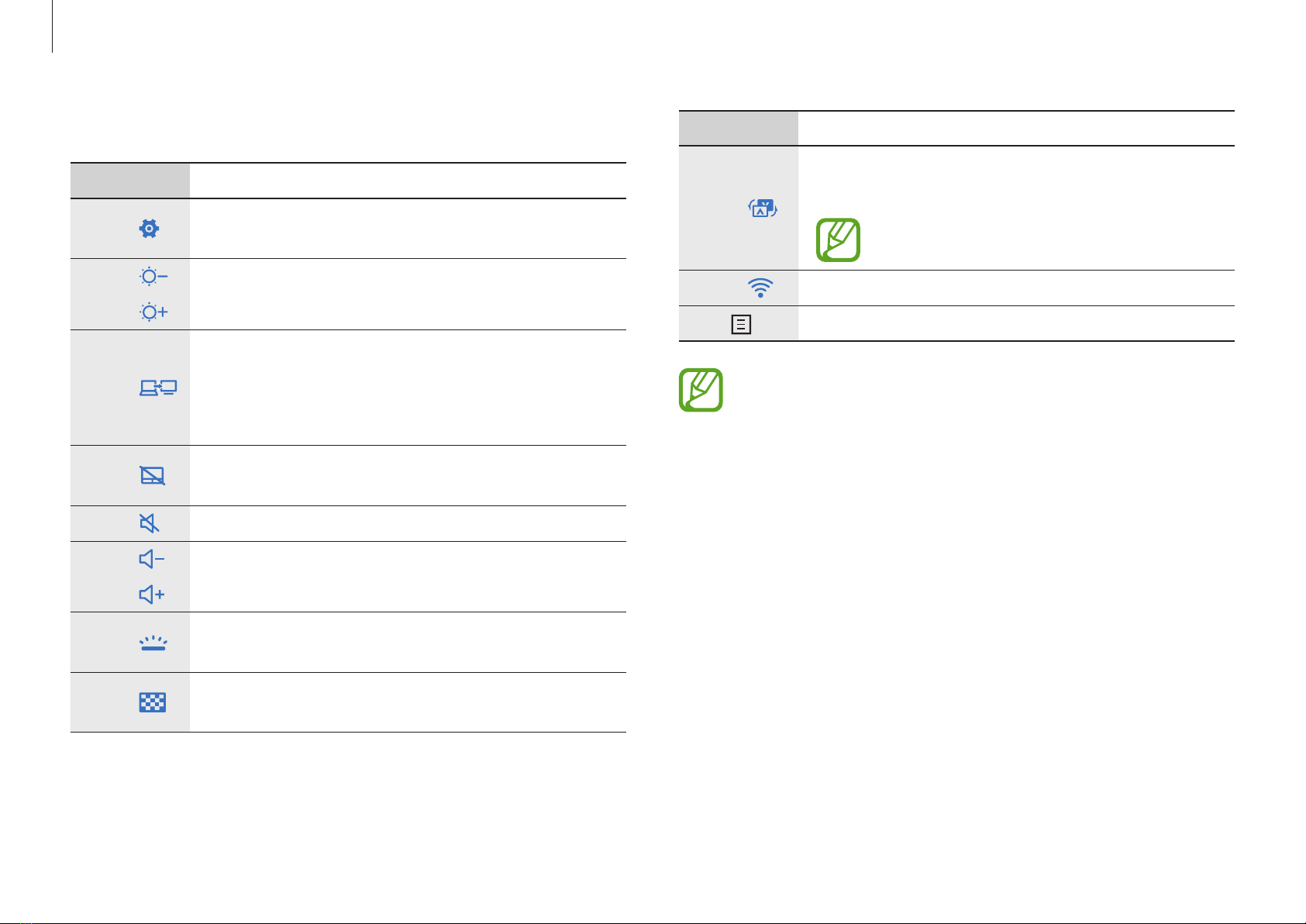Click the empty description cell beside the Wi-Fi icon
Screen dimensions: 1306x924
[x=1016, y=288]
